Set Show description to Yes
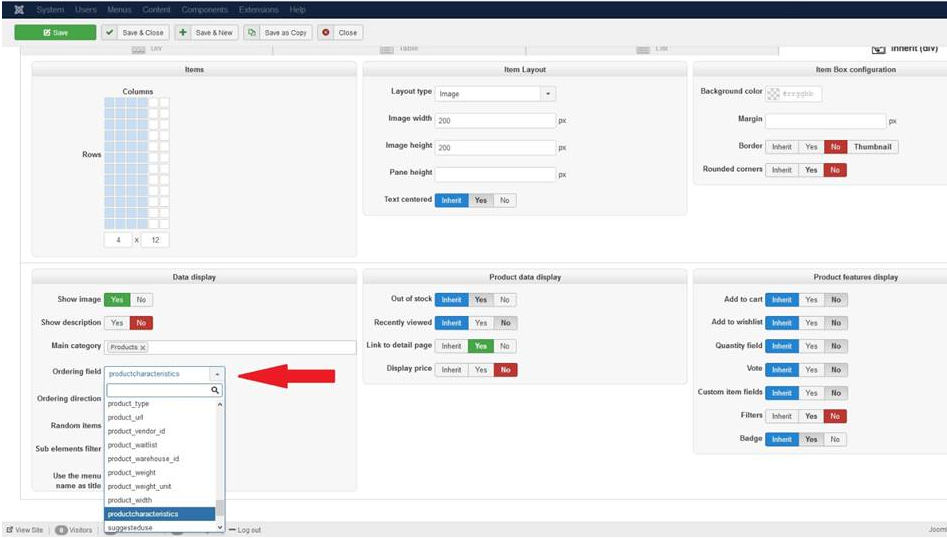Image resolution: width=947 pixels, height=538 pixels. [117, 323]
